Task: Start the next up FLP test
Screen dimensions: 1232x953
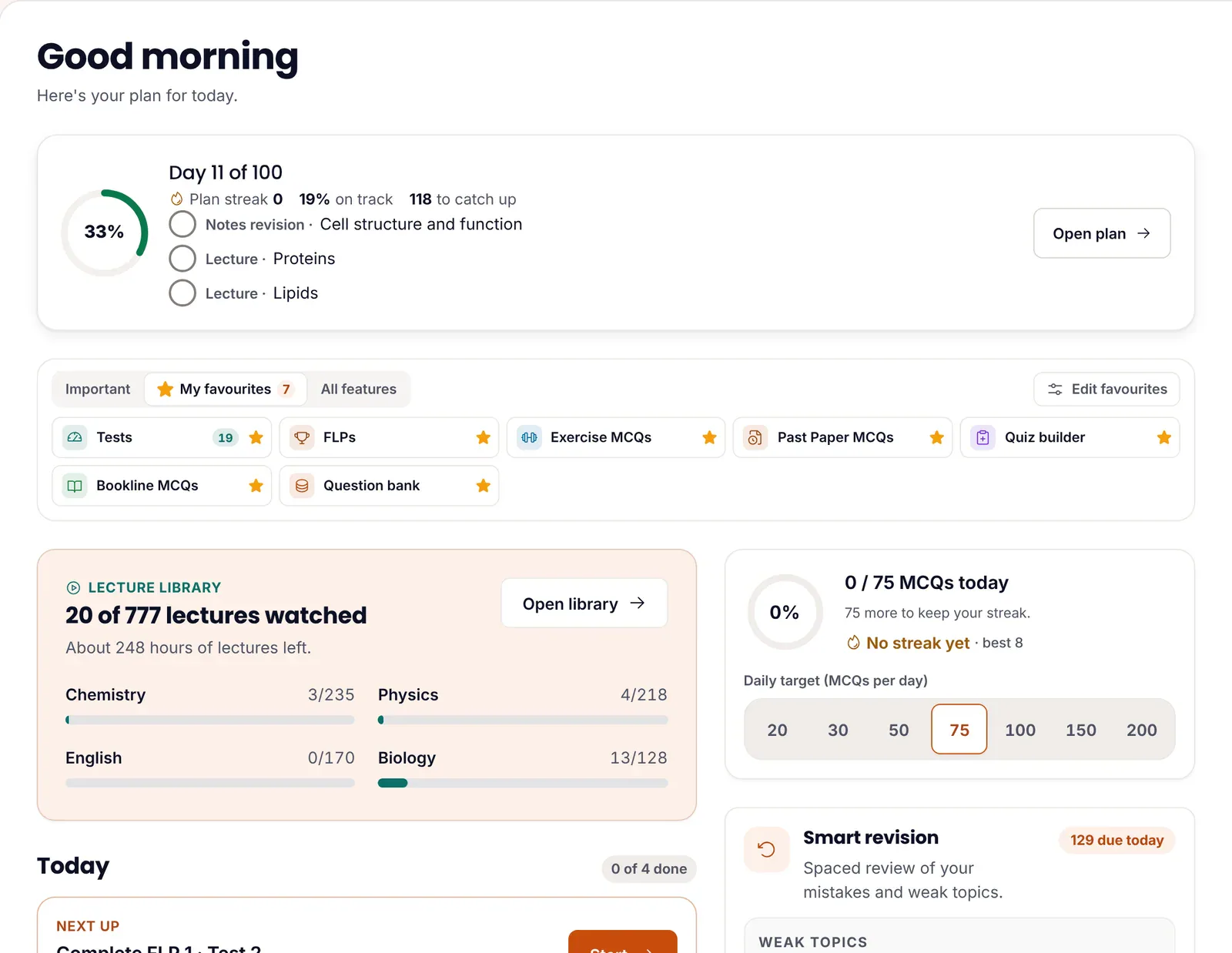Action: pyautogui.click(x=623, y=943)
